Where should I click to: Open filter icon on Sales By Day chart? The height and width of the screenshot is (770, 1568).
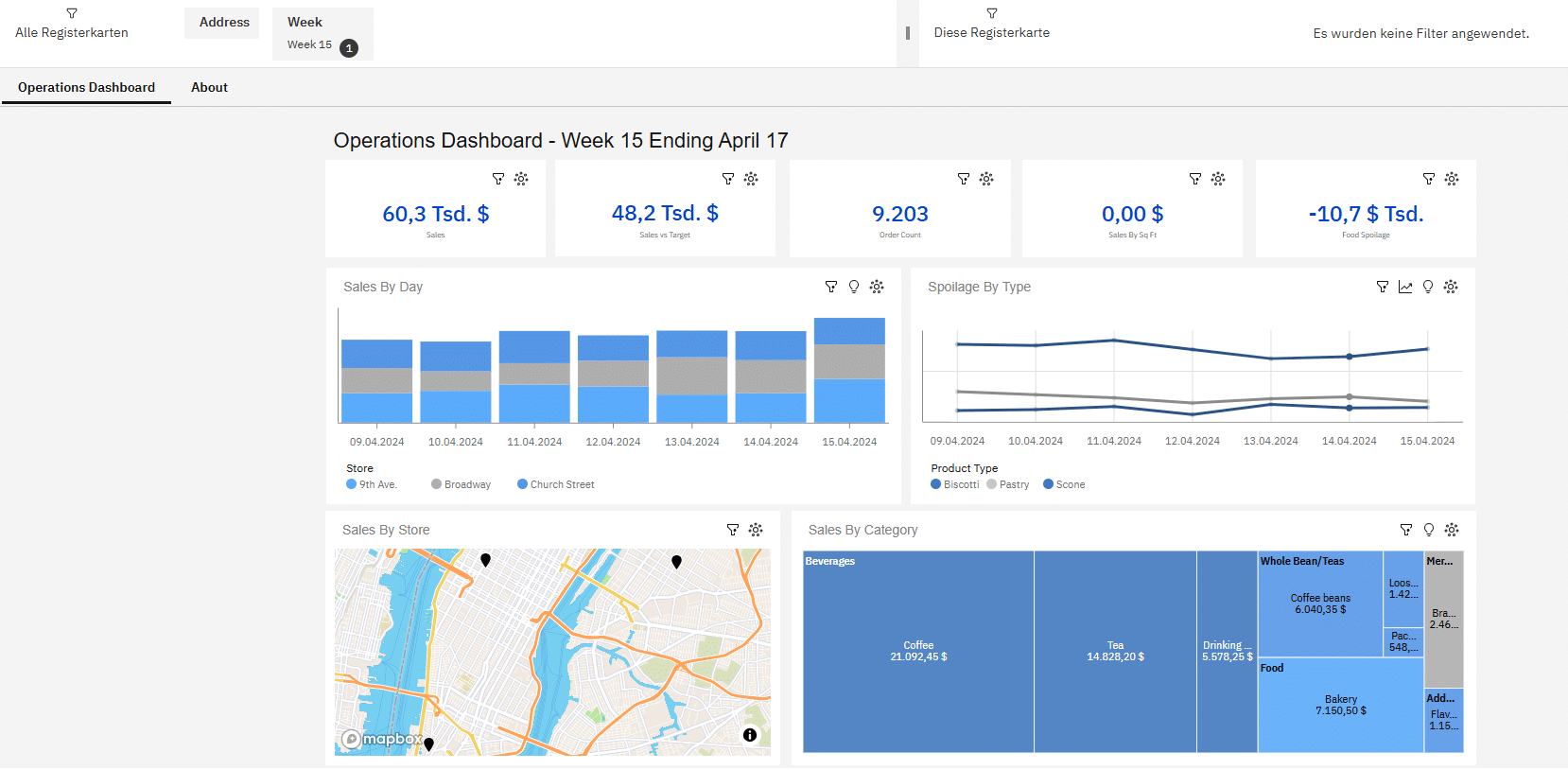pyautogui.click(x=830, y=287)
